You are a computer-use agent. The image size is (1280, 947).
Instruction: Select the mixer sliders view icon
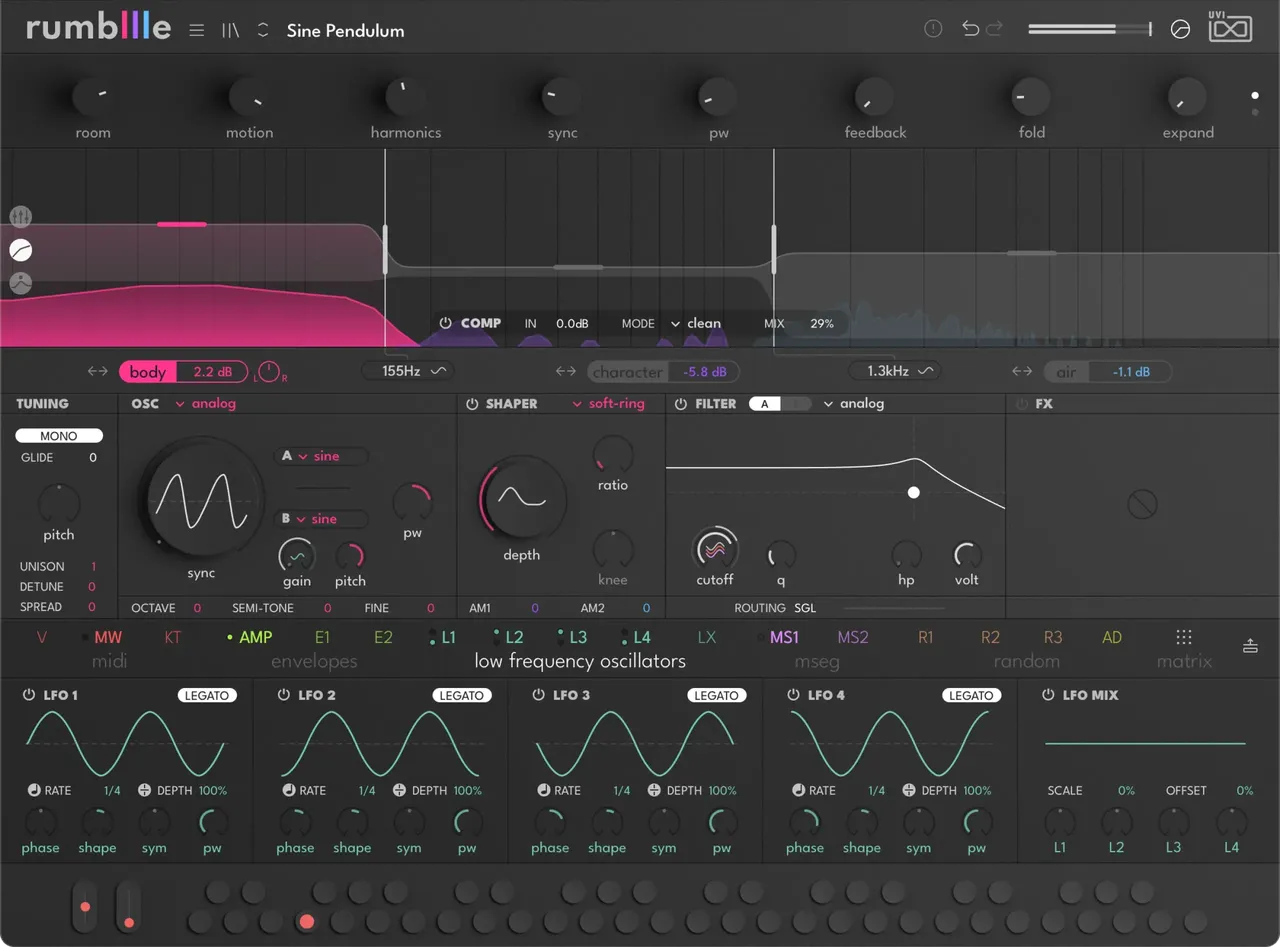[x=20, y=217]
